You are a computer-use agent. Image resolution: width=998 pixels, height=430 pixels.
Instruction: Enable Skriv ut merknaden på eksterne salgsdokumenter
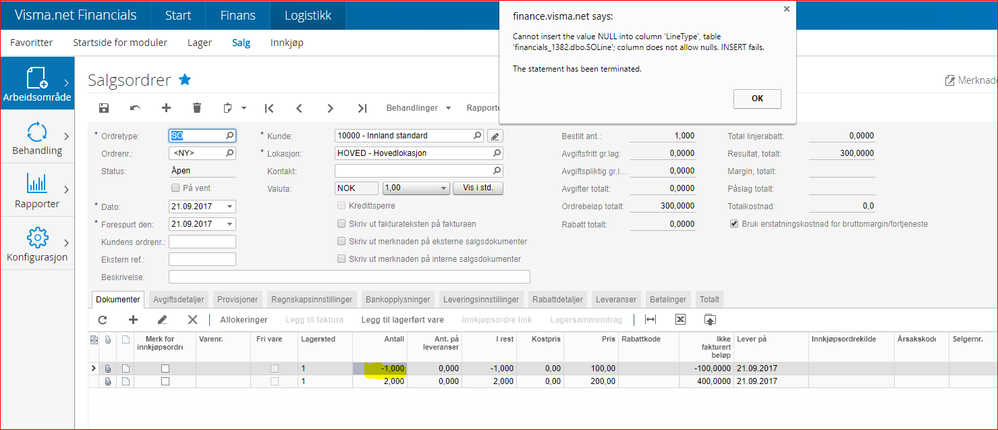coord(342,242)
